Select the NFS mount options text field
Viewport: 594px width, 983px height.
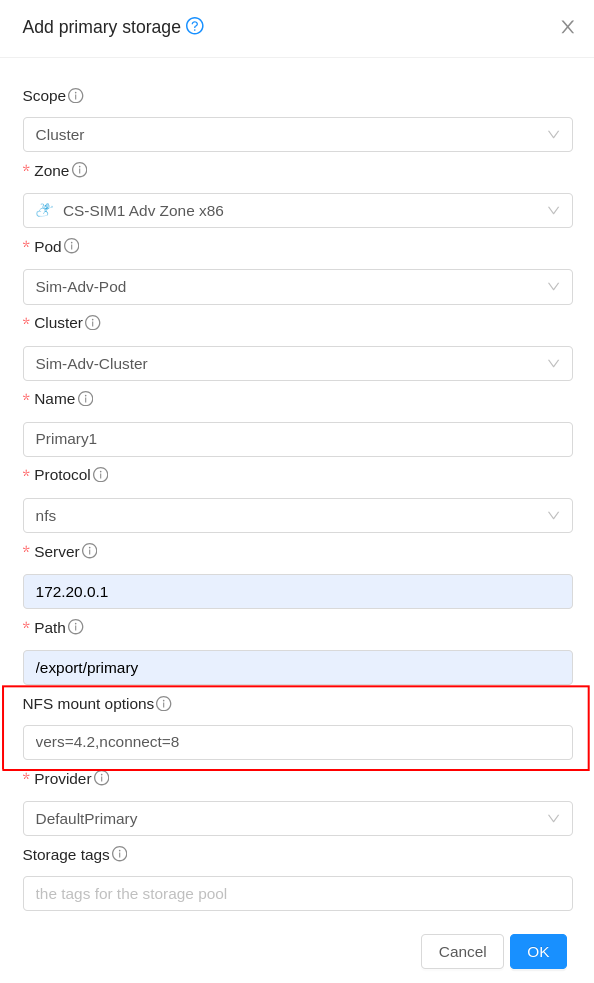pyautogui.click(x=297, y=742)
